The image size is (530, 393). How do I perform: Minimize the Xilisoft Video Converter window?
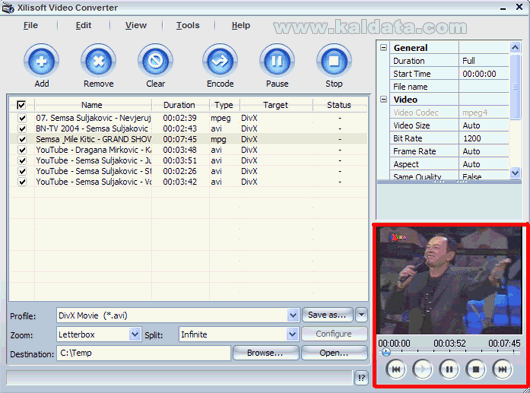click(x=503, y=8)
